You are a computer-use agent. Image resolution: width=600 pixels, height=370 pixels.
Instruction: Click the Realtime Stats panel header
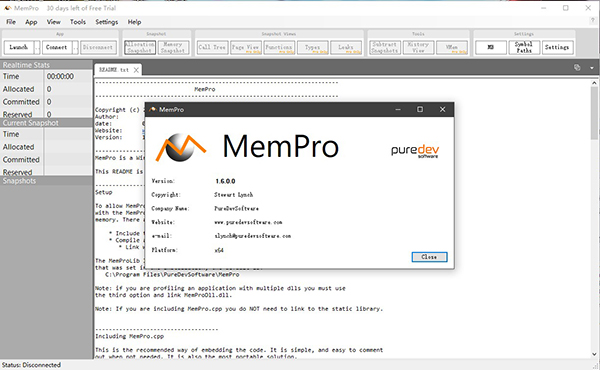pos(46,65)
